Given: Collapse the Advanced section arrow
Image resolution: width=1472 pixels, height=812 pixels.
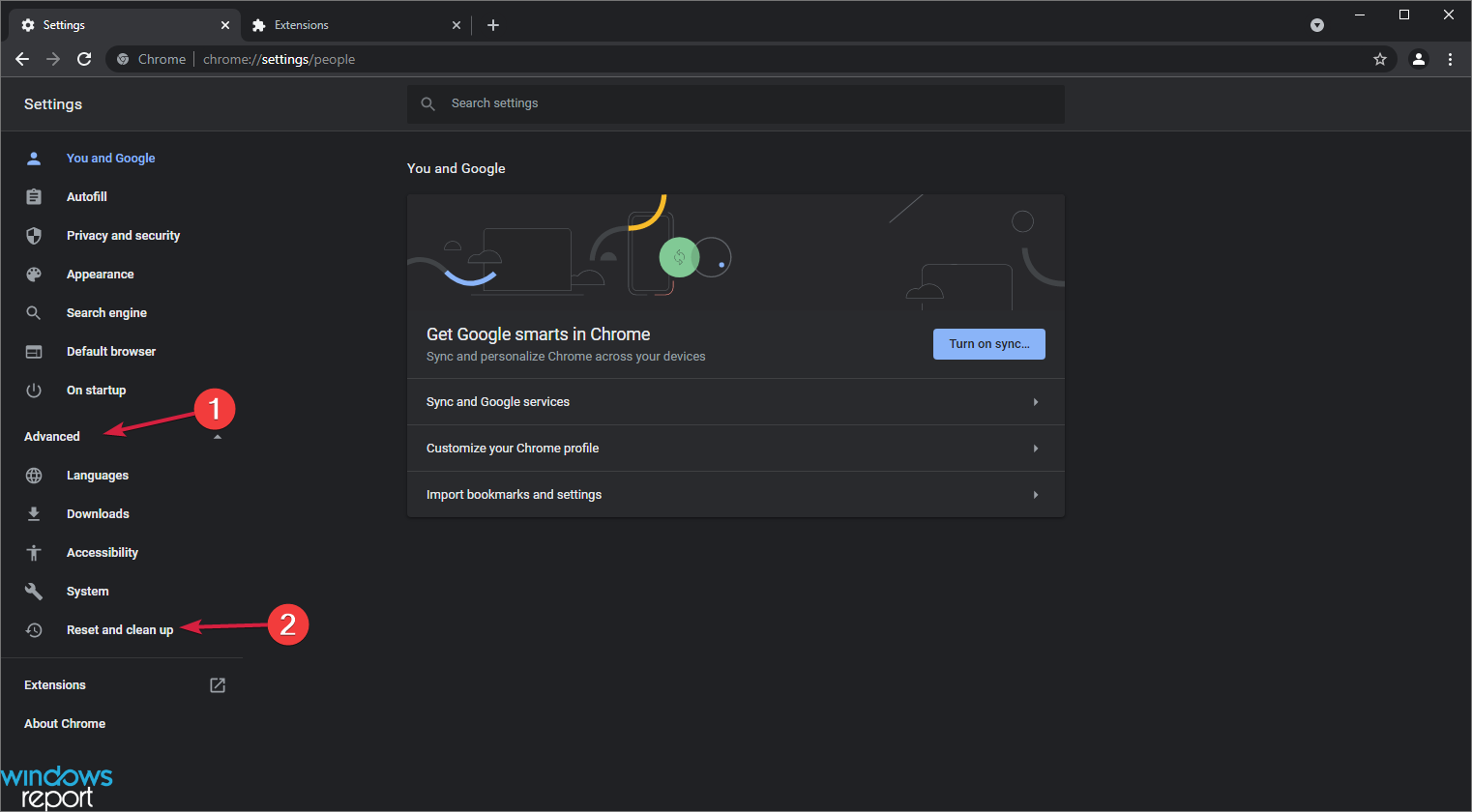Looking at the screenshot, I should coord(218,437).
